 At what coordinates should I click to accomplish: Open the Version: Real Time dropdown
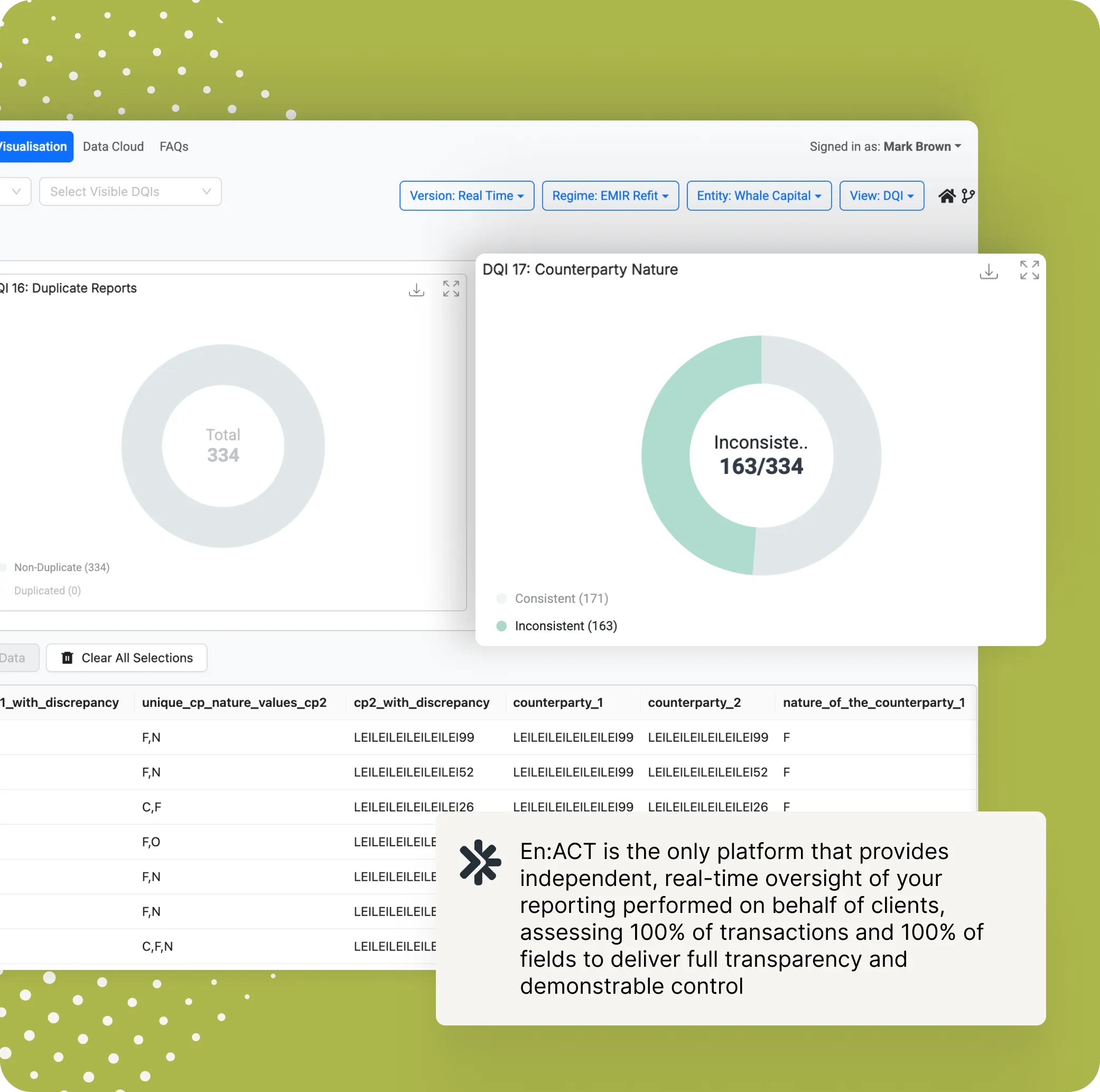click(467, 196)
